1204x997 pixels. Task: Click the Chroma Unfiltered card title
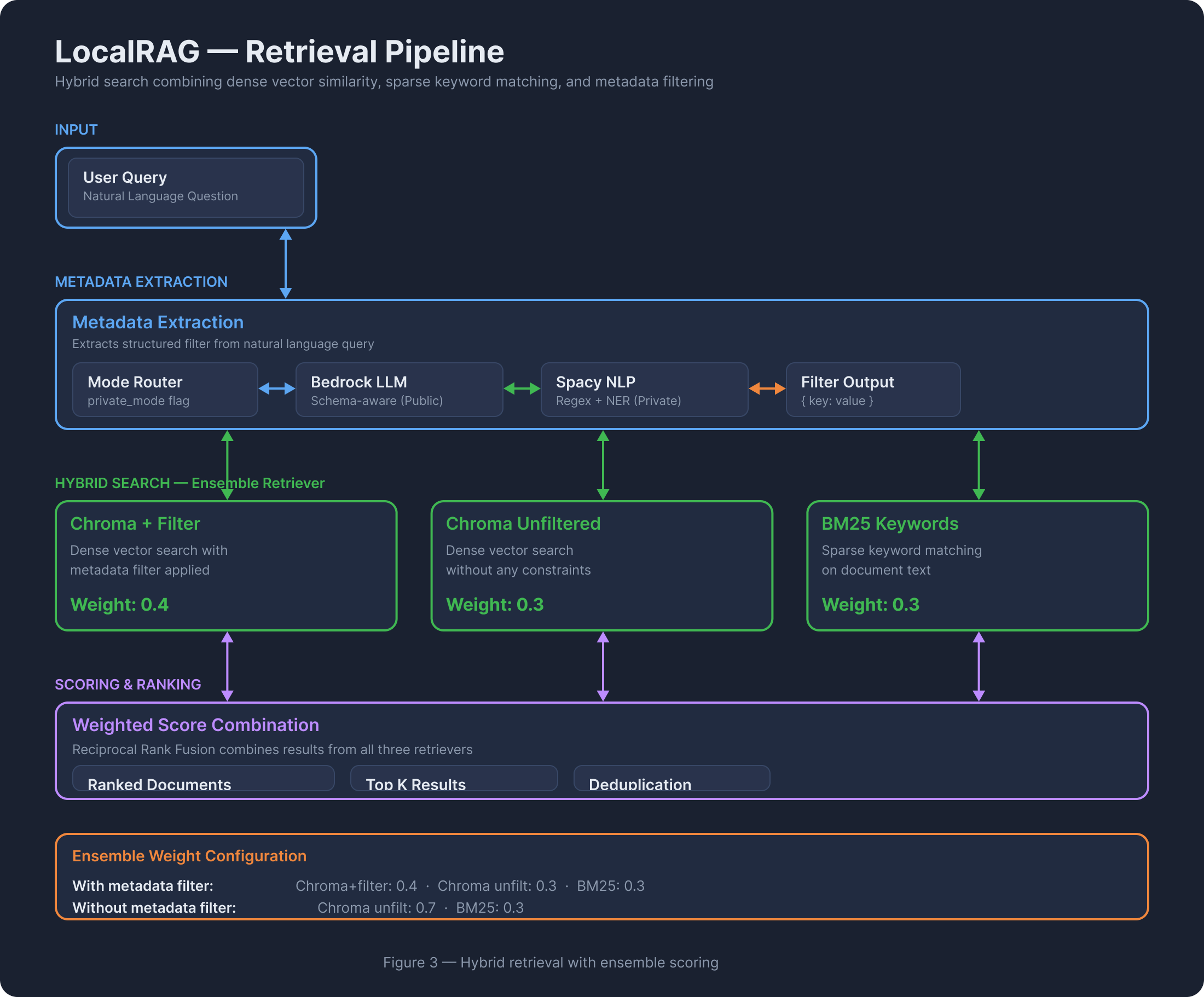[523, 524]
